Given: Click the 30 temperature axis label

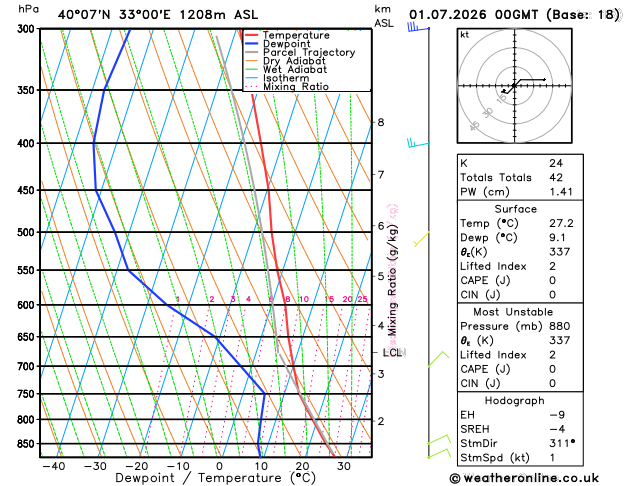Looking at the screenshot, I should [x=344, y=466].
